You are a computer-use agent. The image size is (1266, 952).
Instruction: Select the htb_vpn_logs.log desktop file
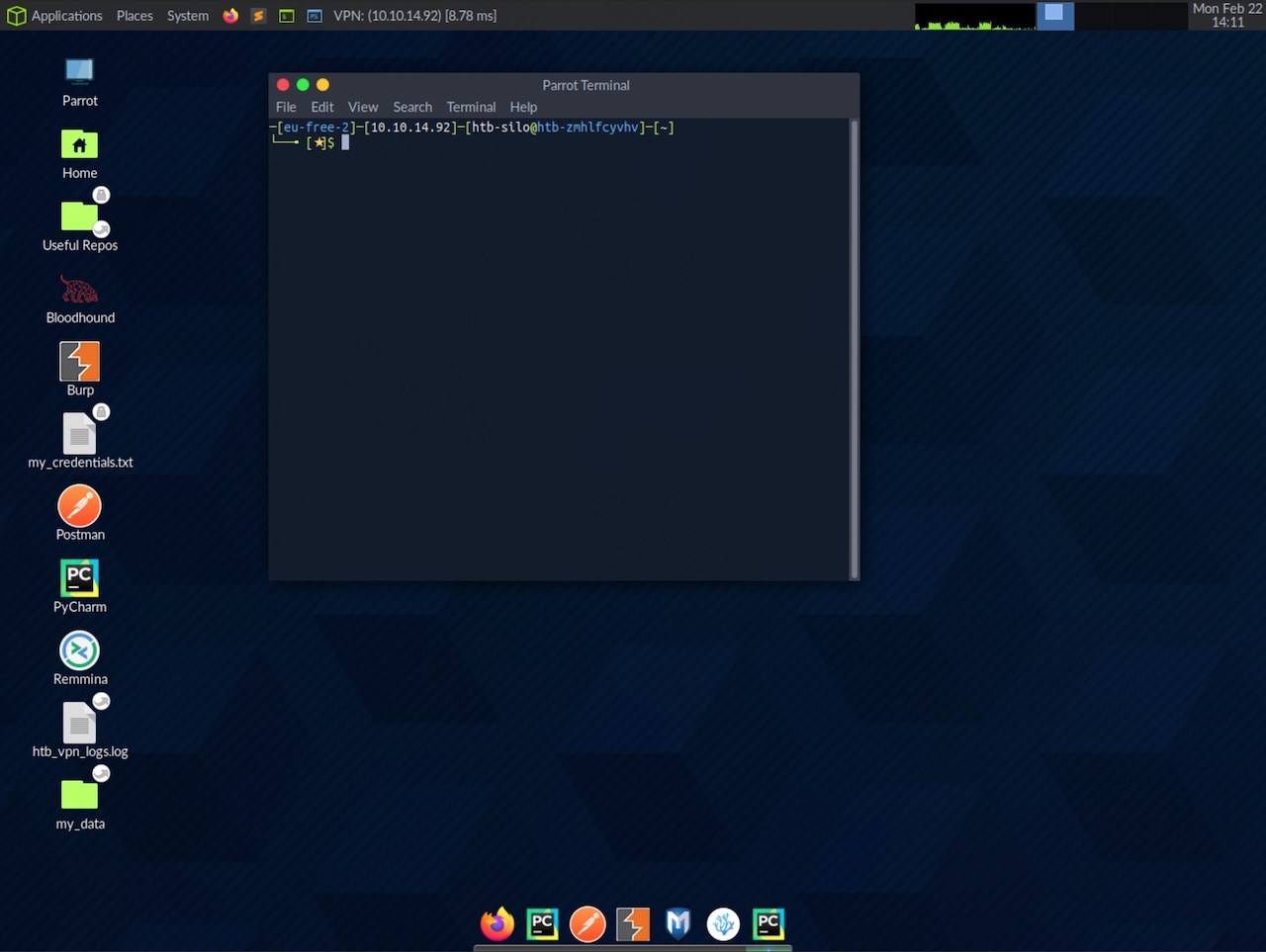pos(80,724)
